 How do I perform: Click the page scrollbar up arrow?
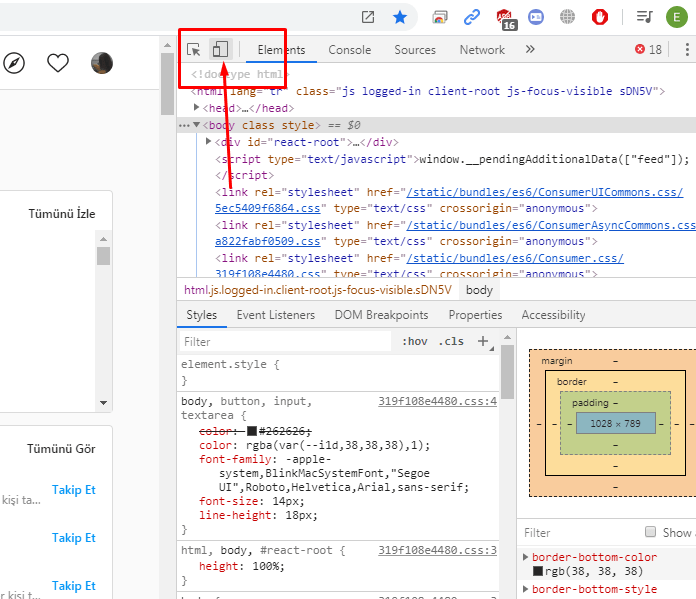coord(167,45)
